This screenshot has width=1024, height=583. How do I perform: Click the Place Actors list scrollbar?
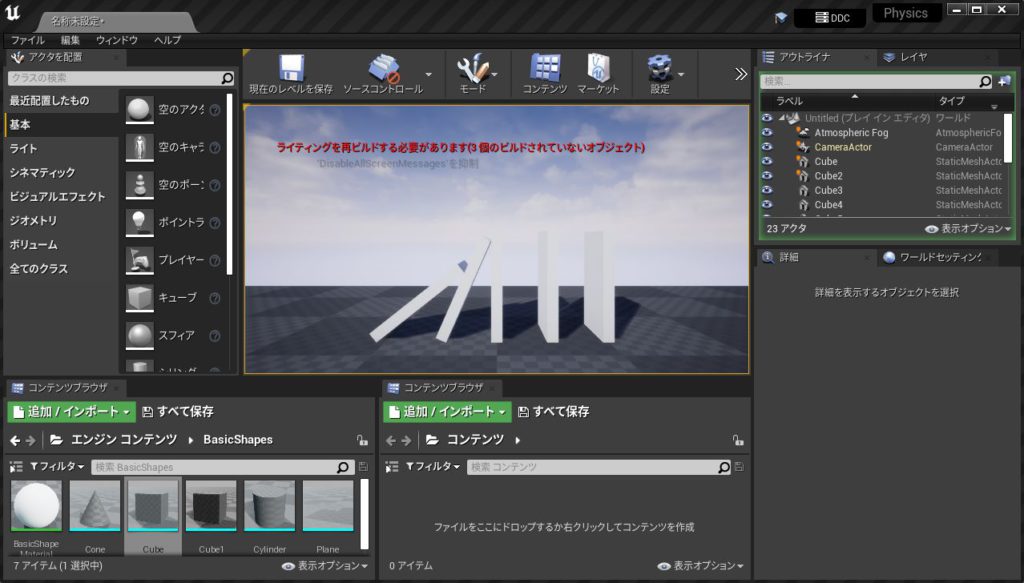point(229,184)
